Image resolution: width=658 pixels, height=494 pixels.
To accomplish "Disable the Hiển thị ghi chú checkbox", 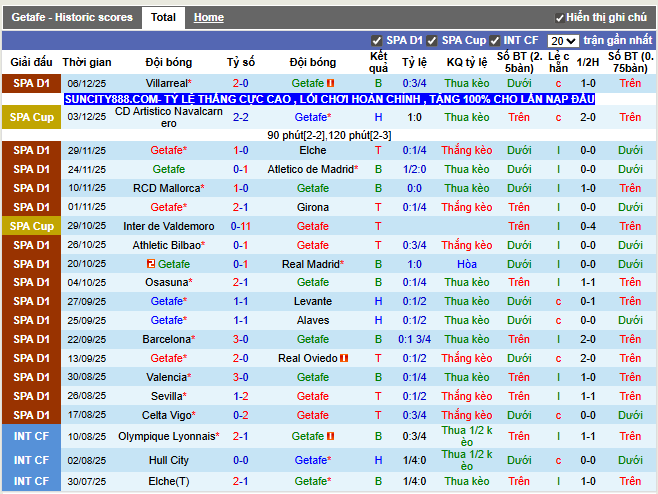I will click(x=559, y=18).
